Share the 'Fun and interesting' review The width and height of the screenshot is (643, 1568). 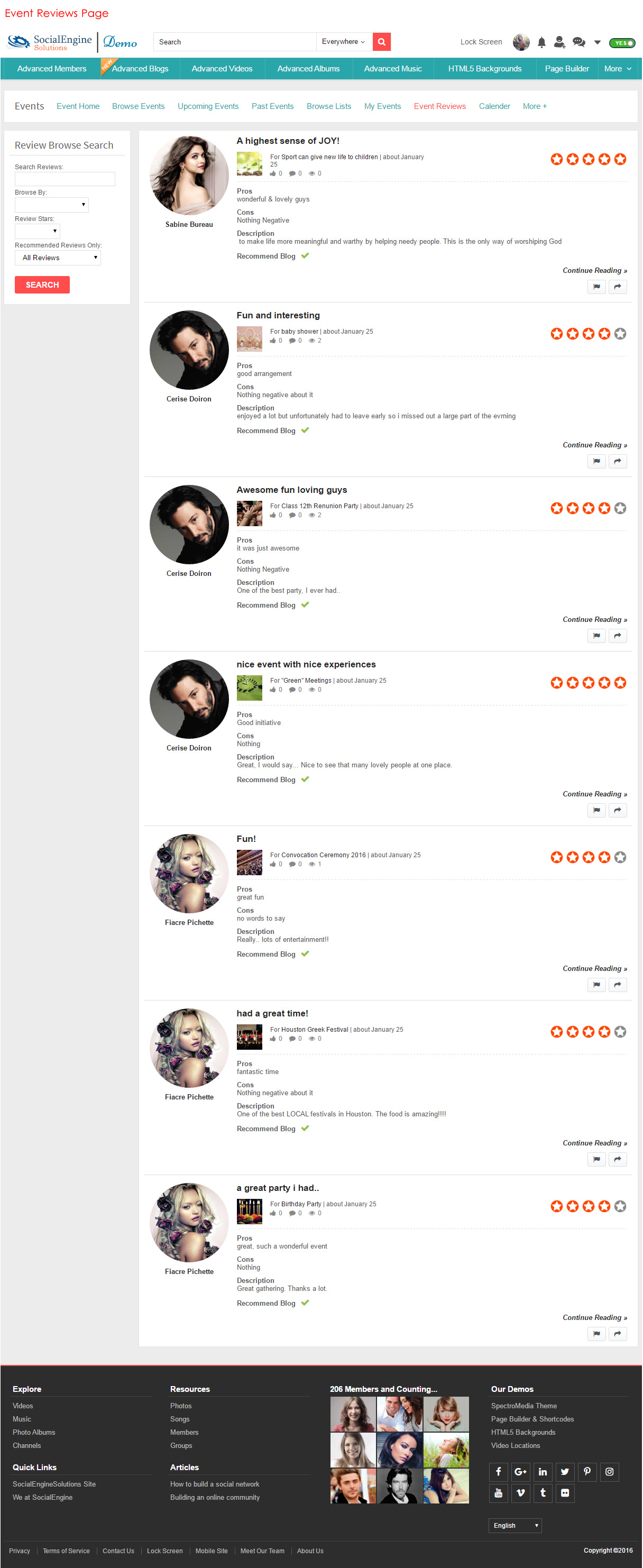pos(618,461)
